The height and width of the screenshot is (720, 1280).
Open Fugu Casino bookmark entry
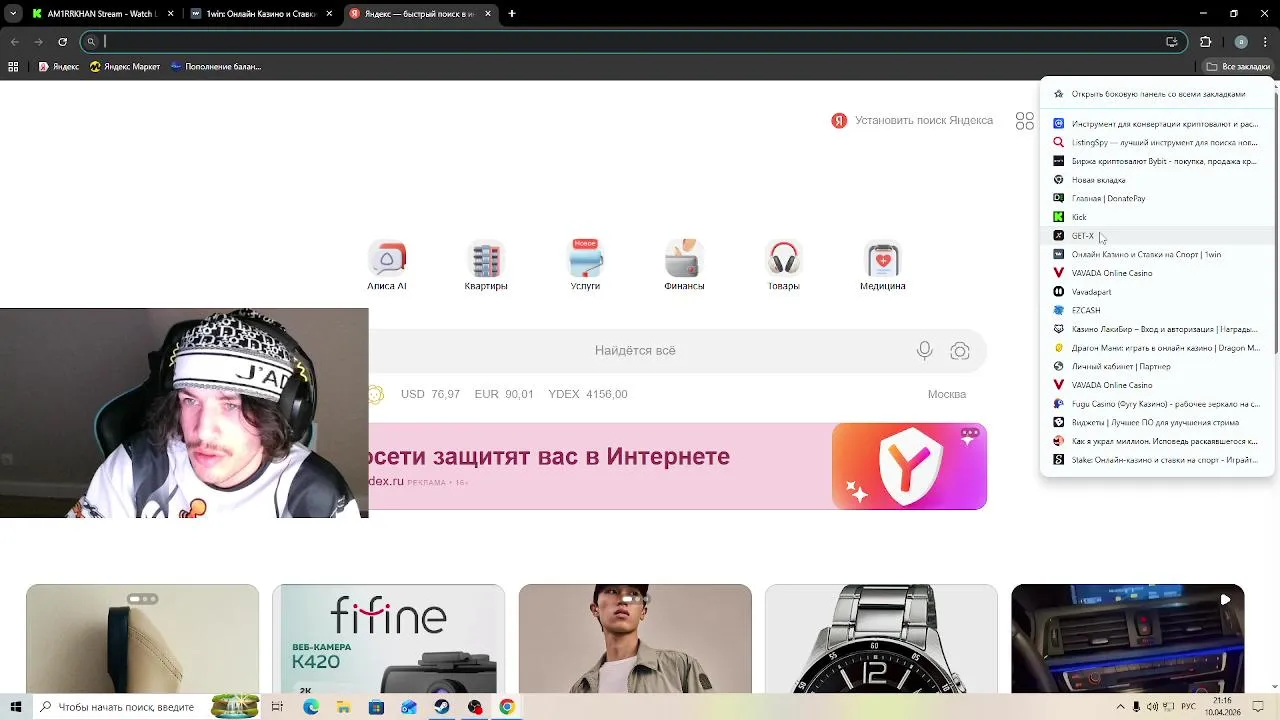tap(1157, 404)
